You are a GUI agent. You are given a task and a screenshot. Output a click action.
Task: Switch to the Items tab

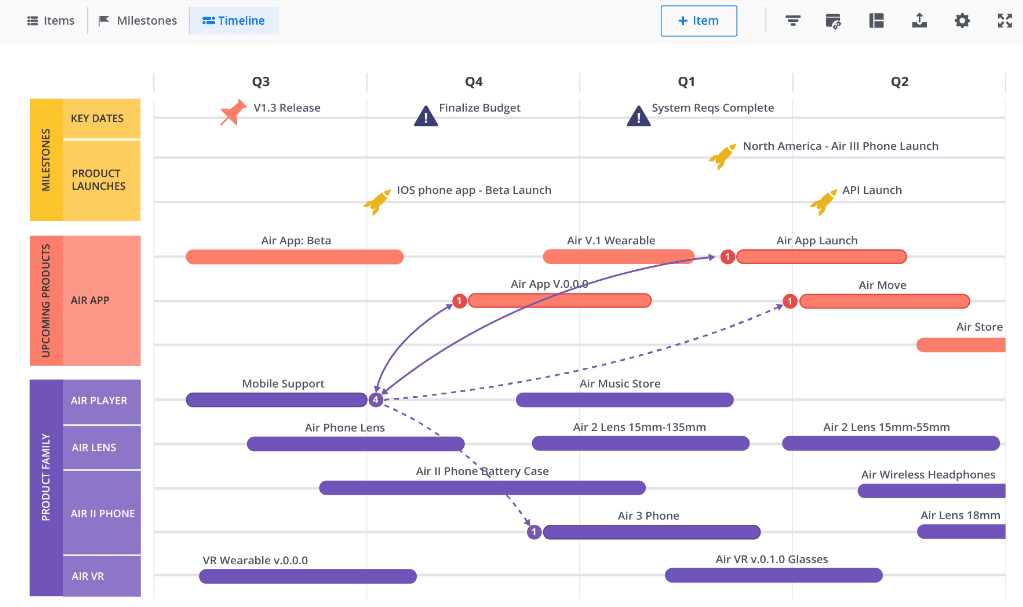pyautogui.click(x=51, y=21)
